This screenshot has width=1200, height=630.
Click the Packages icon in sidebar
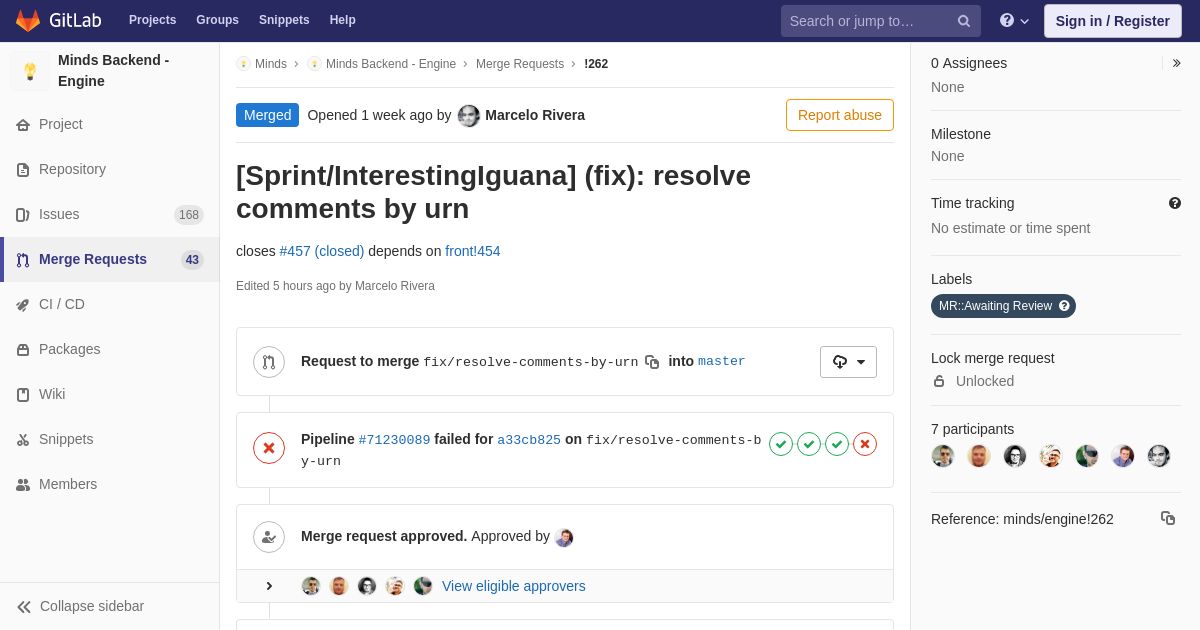(x=23, y=350)
